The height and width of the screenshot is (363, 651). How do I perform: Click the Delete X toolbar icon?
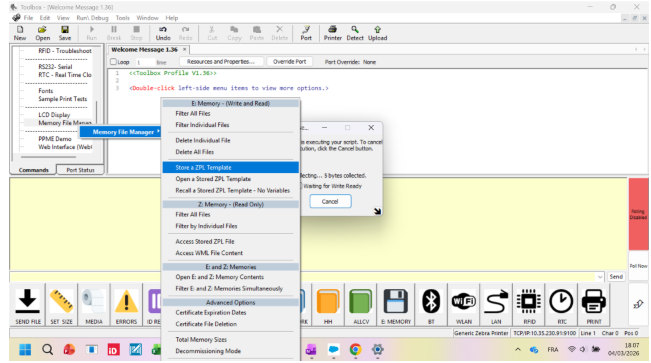(279, 33)
